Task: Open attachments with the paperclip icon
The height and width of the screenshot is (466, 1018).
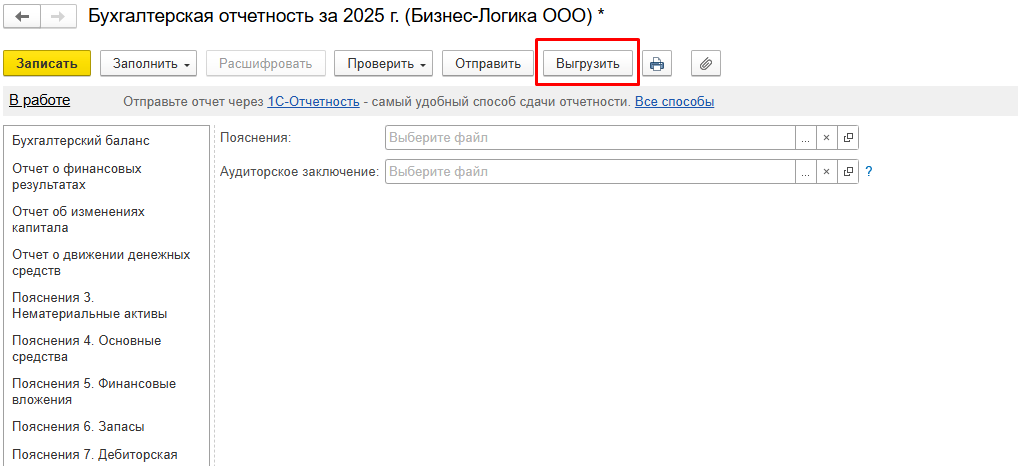Action: coord(706,64)
